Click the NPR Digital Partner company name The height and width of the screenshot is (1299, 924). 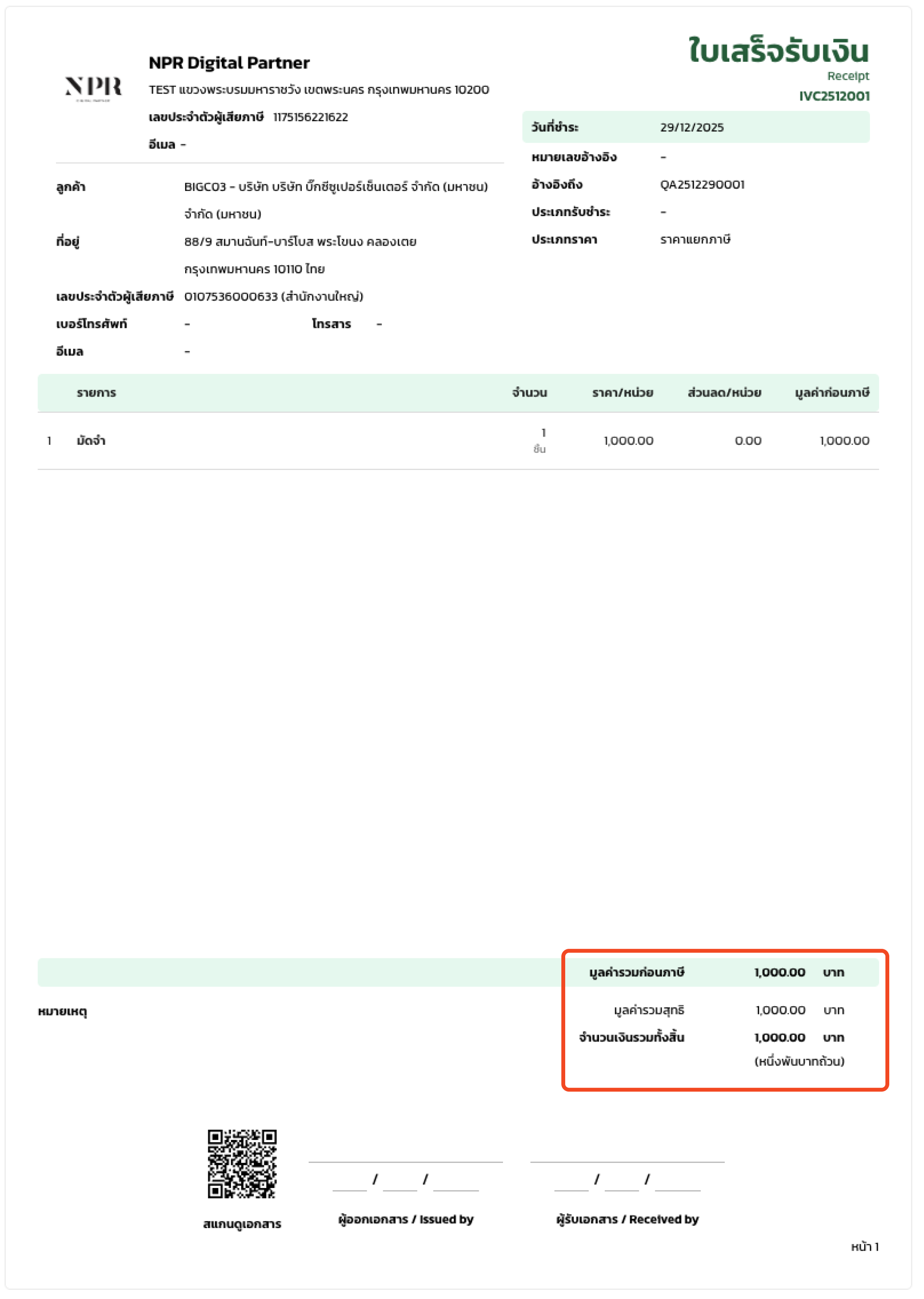click(229, 63)
